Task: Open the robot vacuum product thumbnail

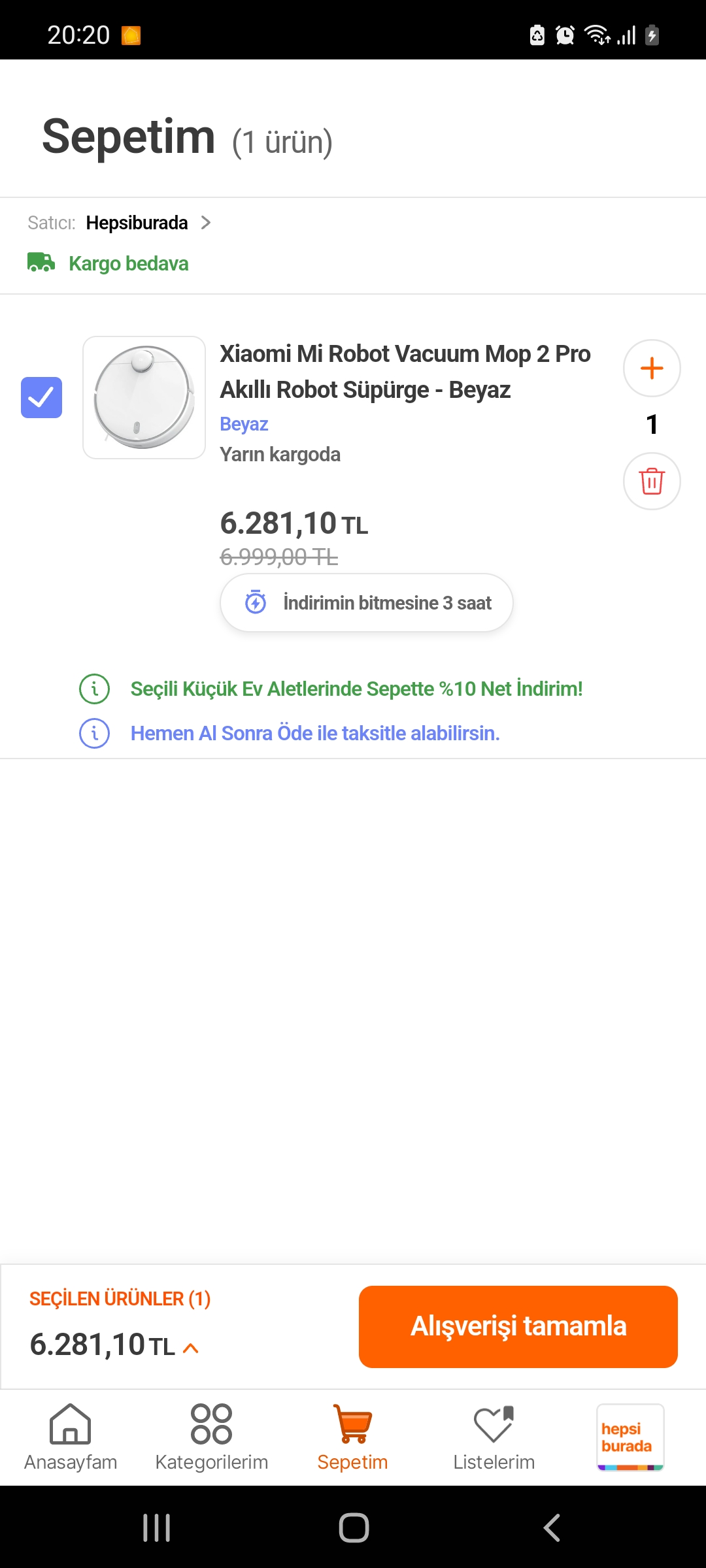Action: tap(144, 397)
